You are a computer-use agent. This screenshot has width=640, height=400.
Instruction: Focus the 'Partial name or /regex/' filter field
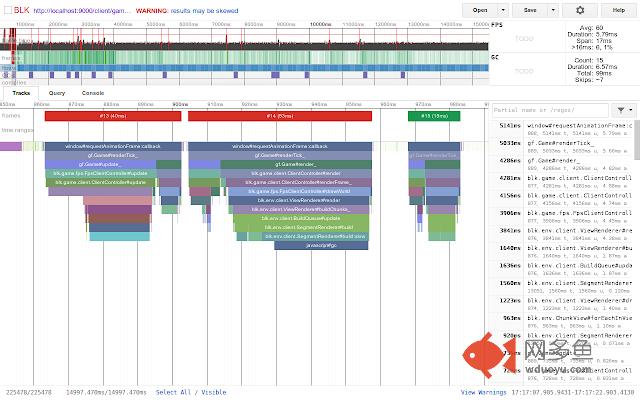click(x=551, y=110)
